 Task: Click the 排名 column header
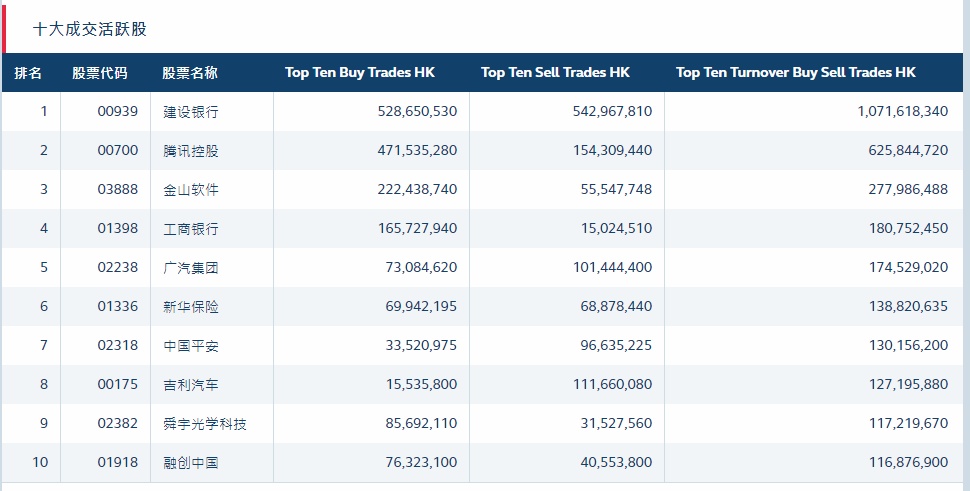pos(28,73)
